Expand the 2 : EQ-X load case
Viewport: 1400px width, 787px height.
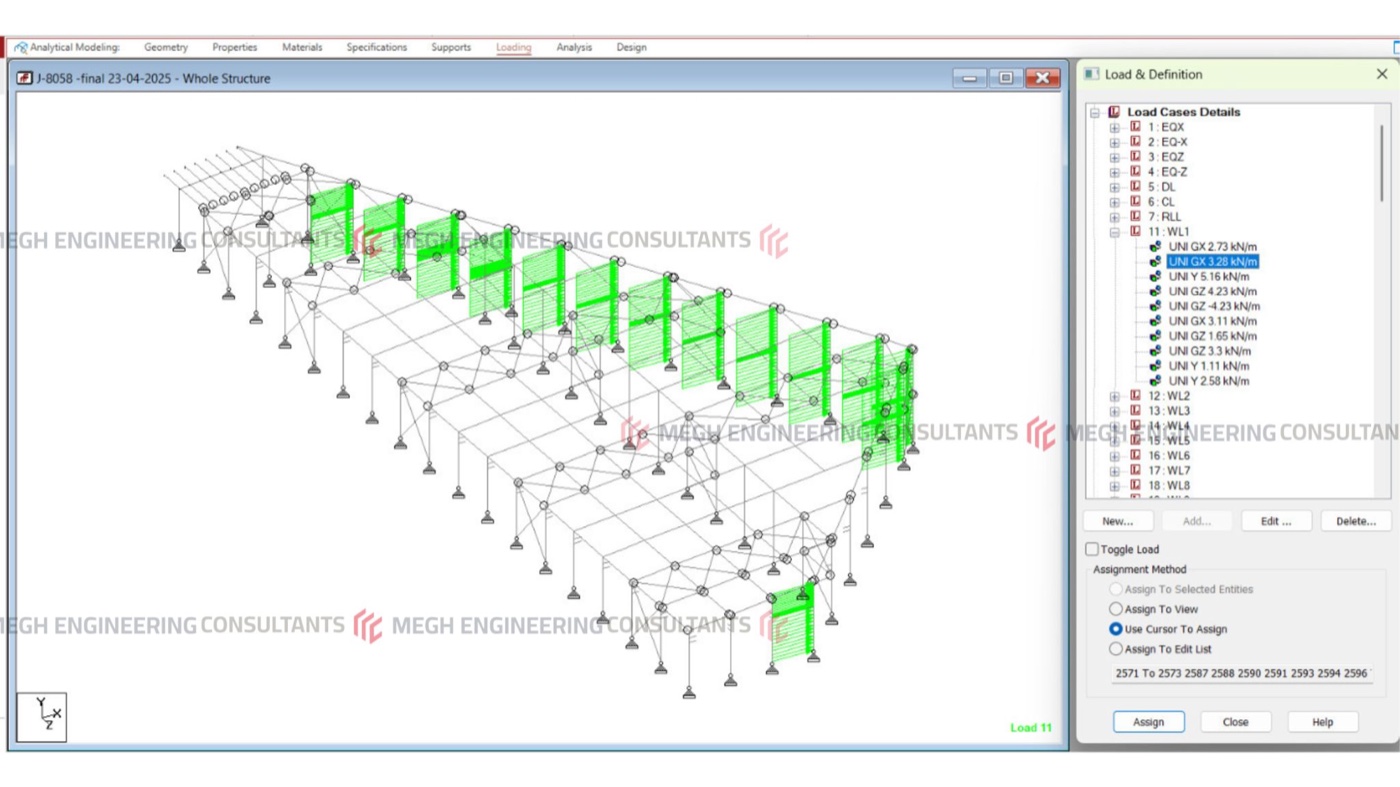click(1115, 143)
